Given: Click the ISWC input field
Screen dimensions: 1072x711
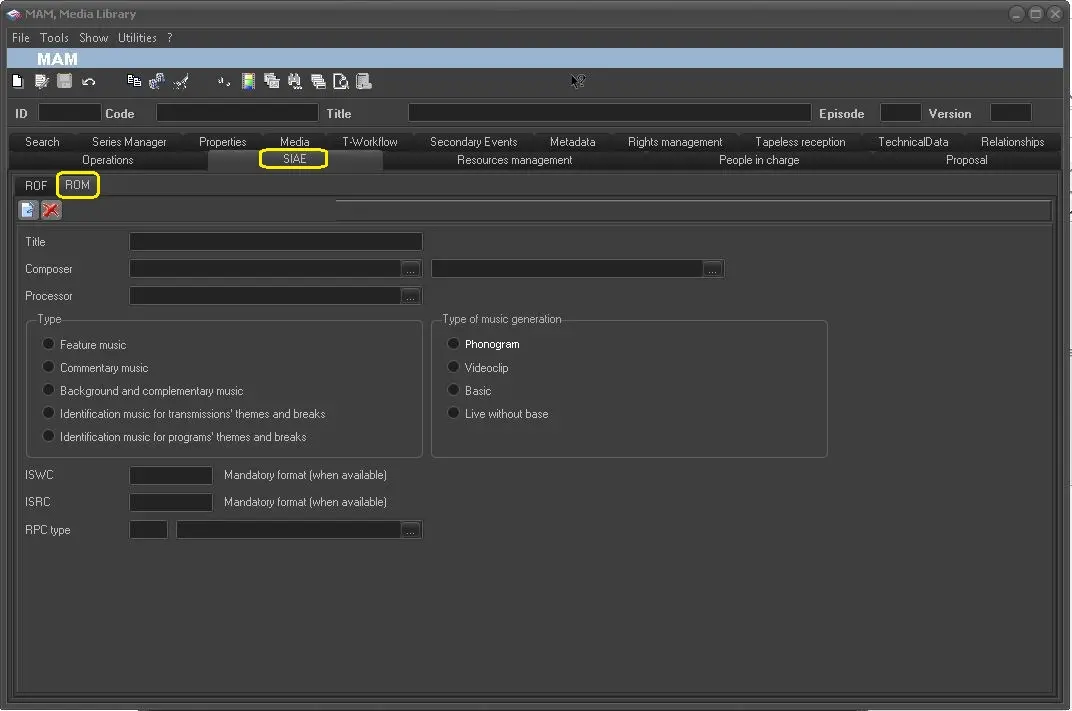Looking at the screenshot, I should 171,476.
